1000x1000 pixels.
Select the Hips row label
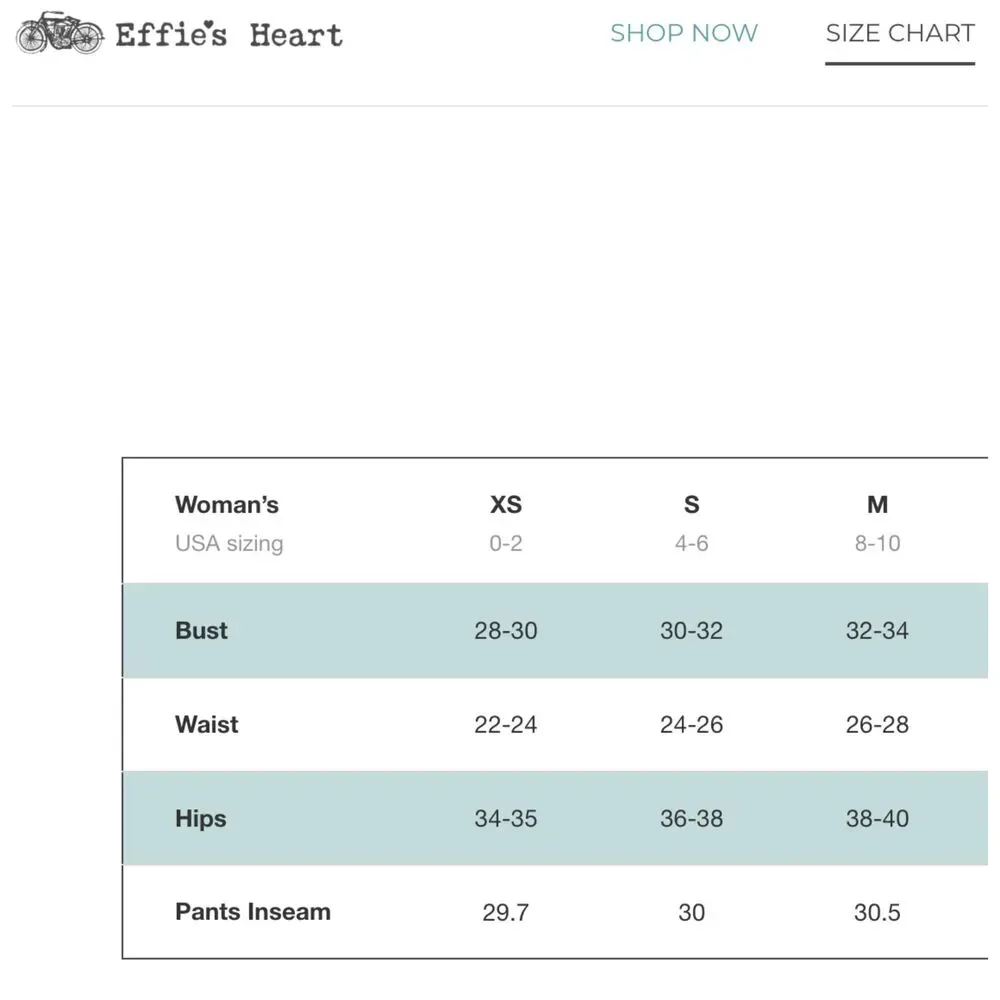(x=201, y=818)
